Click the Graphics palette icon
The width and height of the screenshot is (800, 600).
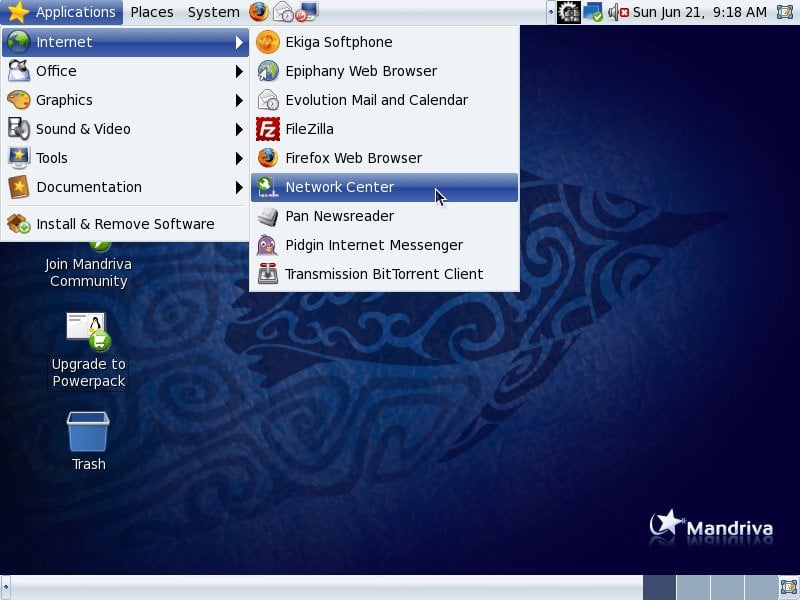19,100
